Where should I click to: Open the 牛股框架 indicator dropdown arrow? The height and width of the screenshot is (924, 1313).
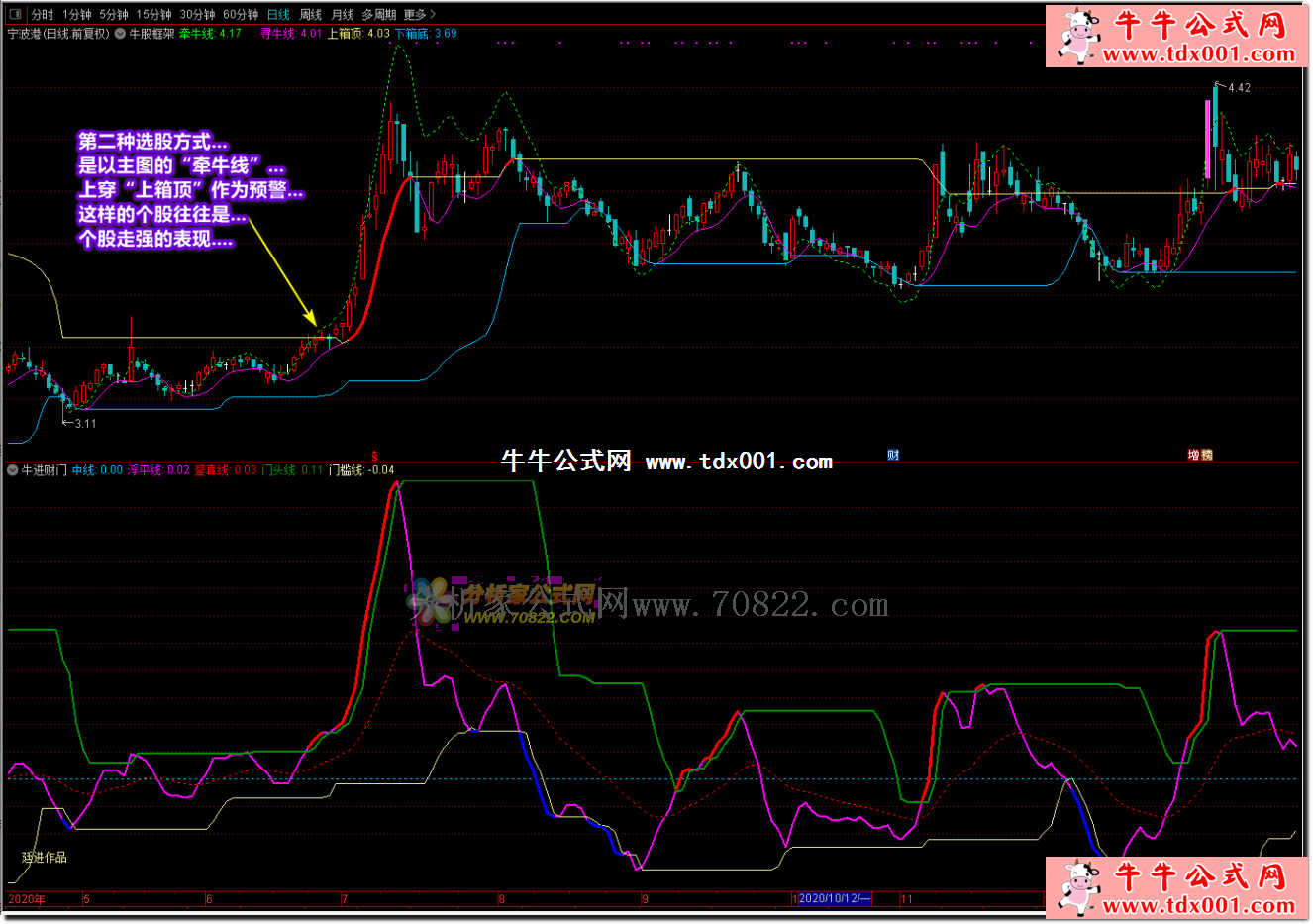(x=120, y=34)
